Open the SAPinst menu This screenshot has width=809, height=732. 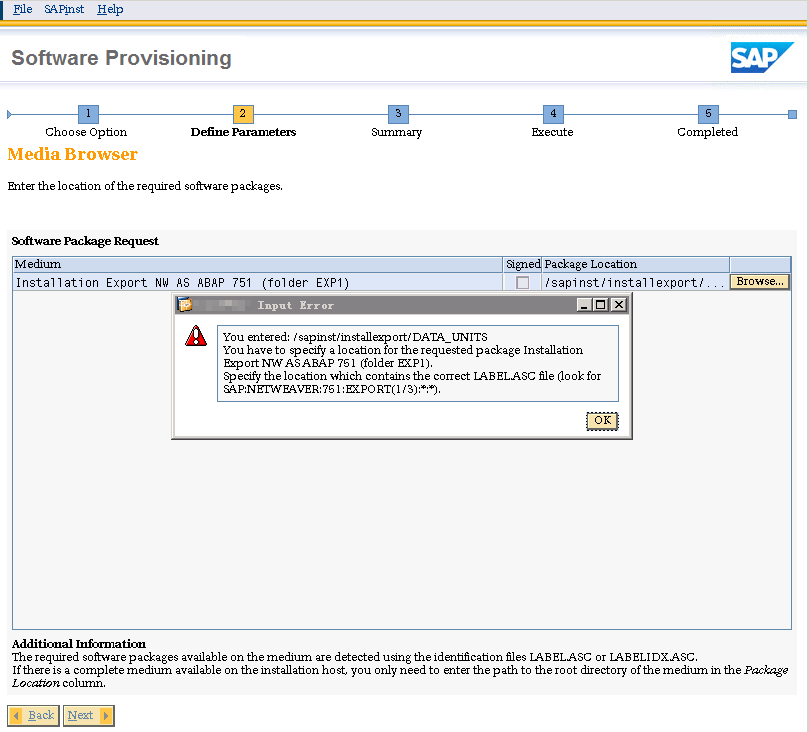pyautogui.click(x=64, y=9)
